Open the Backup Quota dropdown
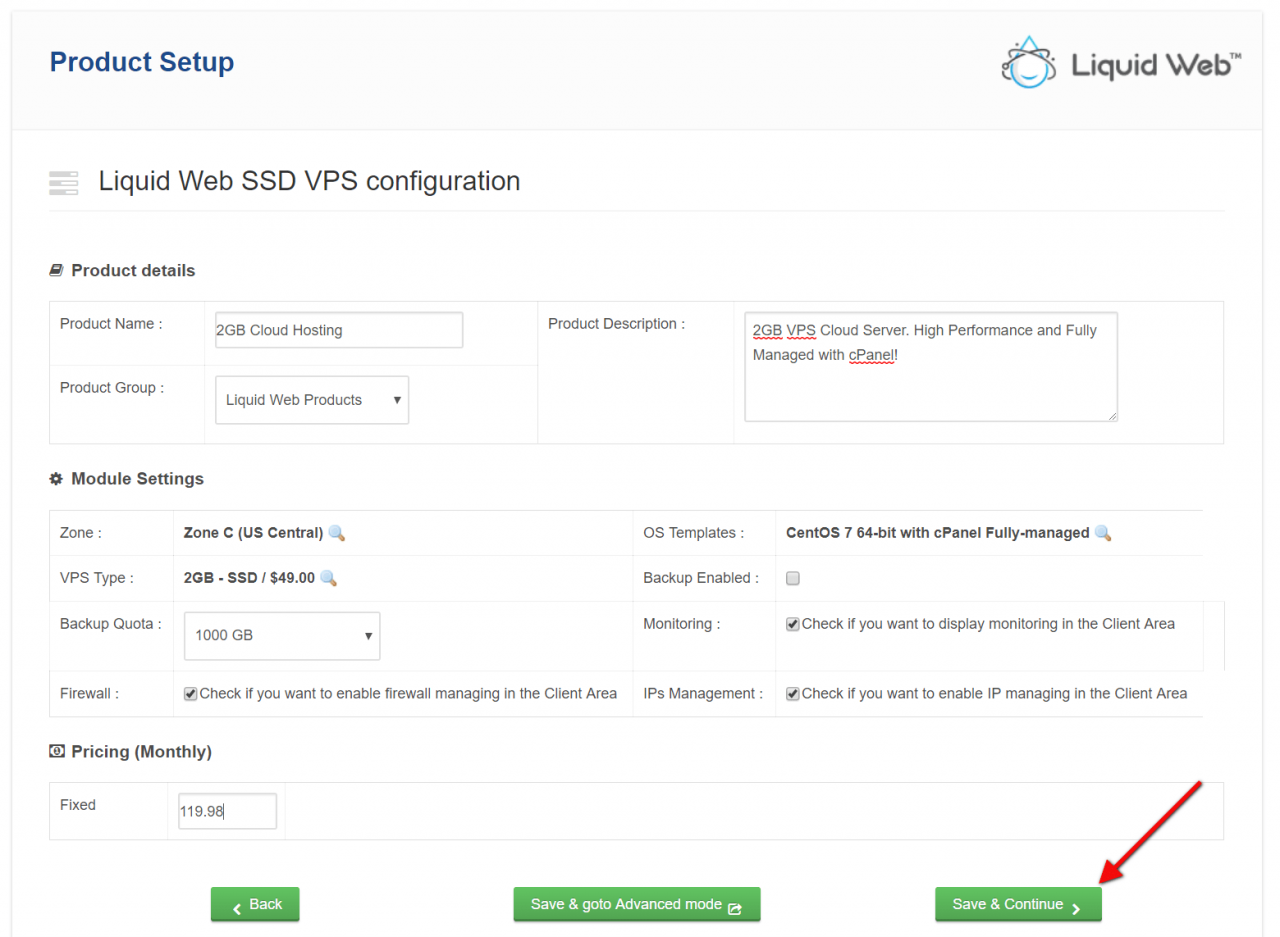This screenshot has height=937, width=1280. coord(282,636)
